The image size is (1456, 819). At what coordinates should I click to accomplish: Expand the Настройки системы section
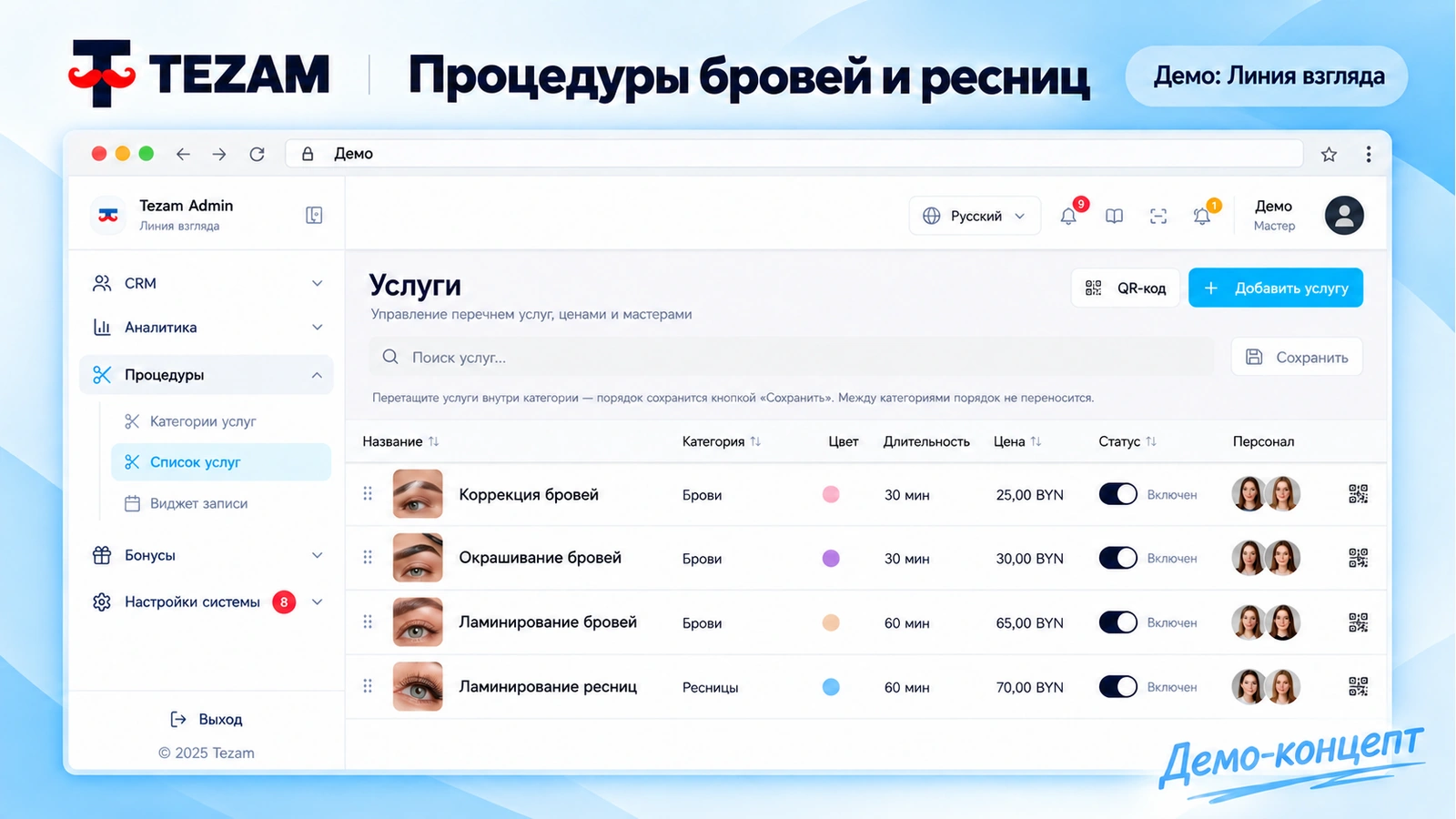click(207, 602)
